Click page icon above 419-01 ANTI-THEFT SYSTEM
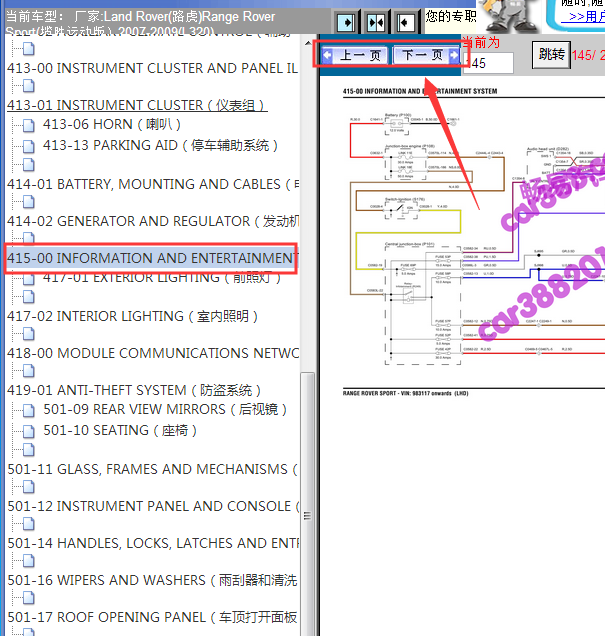The height and width of the screenshot is (636, 605). (x=28, y=371)
